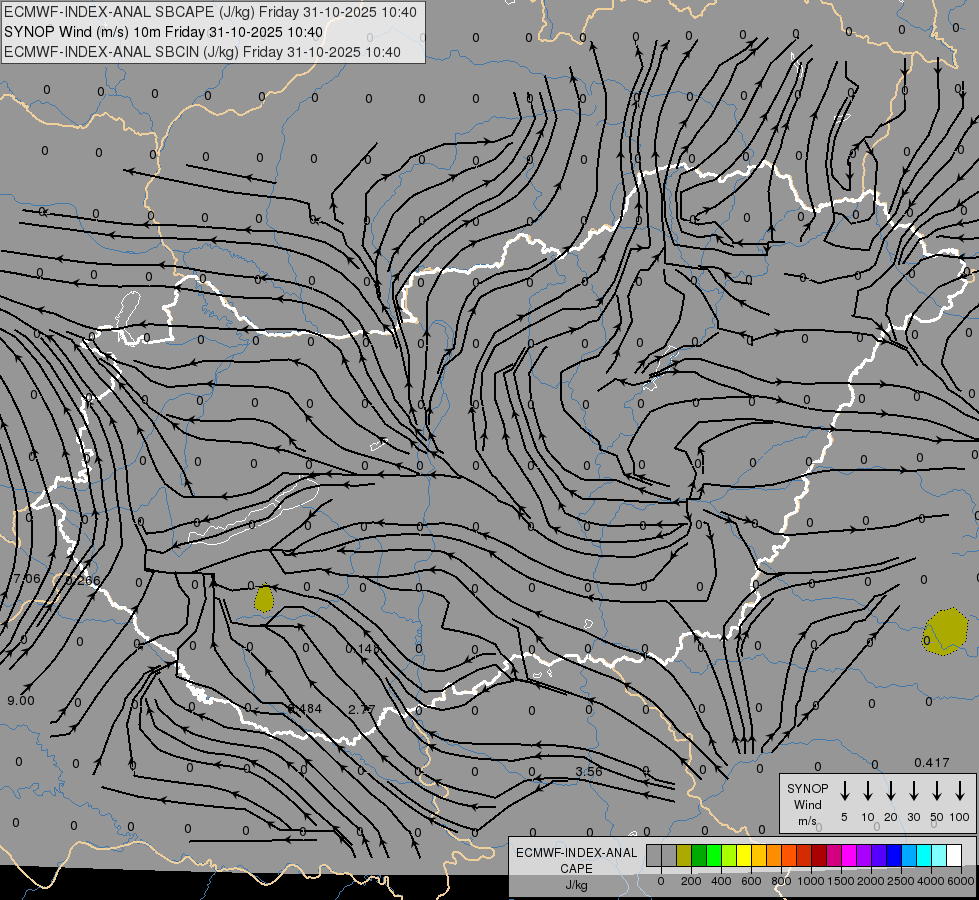The width and height of the screenshot is (979, 900).
Task: Pick the dark red CAPE legend swatch
Action: (x=819, y=856)
